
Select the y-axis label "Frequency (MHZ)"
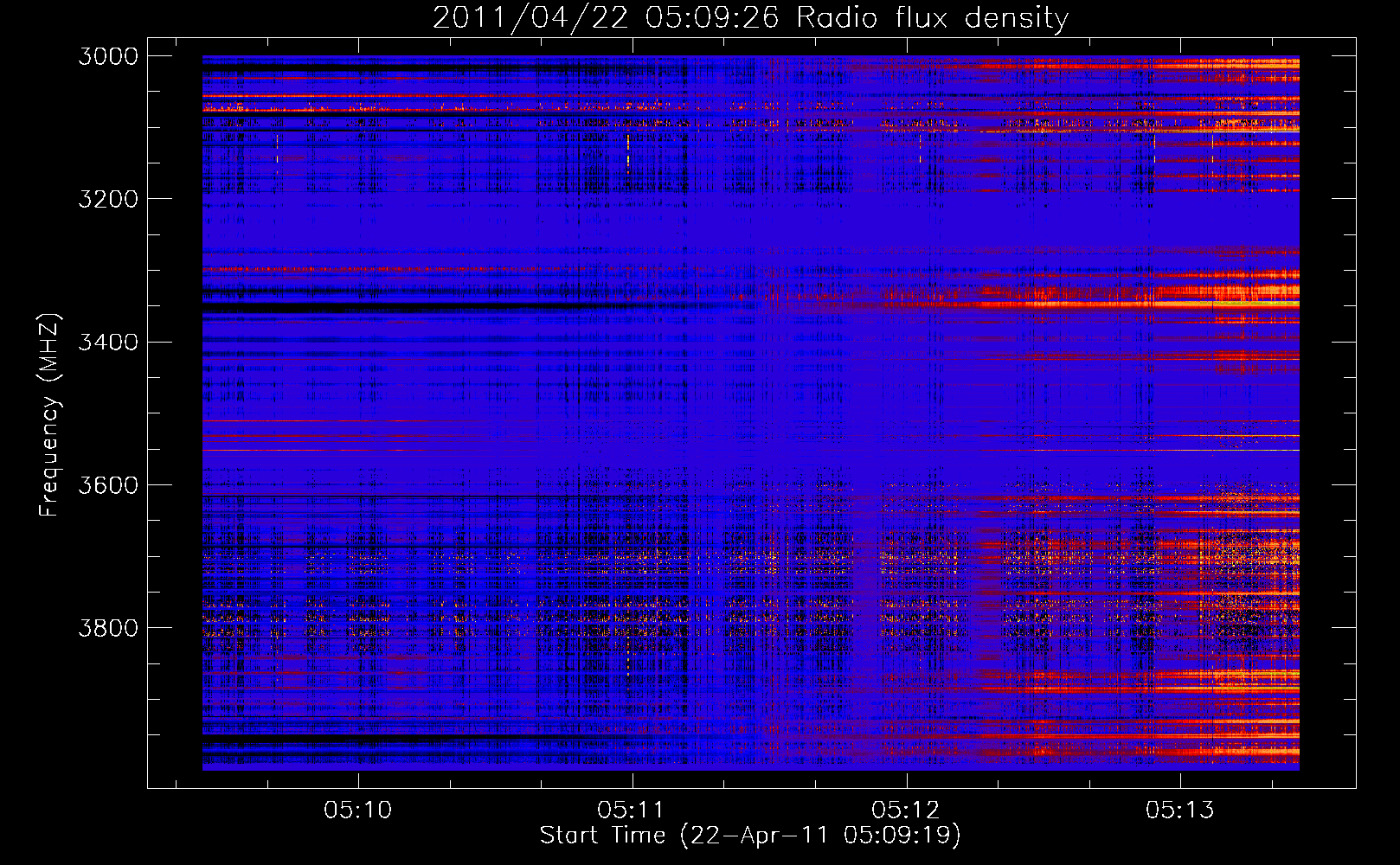tap(50, 415)
